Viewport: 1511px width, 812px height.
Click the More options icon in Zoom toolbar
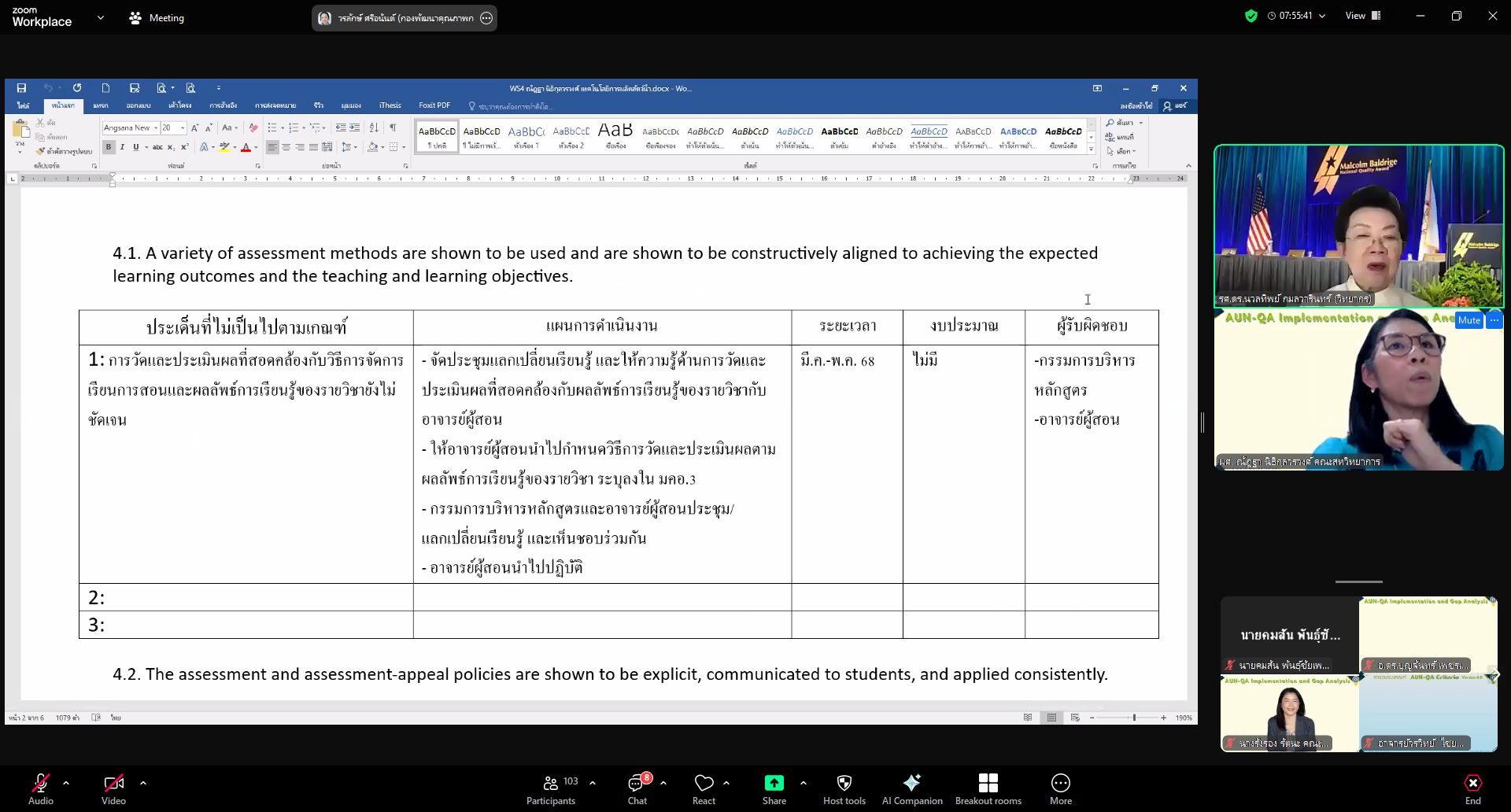(x=1061, y=783)
